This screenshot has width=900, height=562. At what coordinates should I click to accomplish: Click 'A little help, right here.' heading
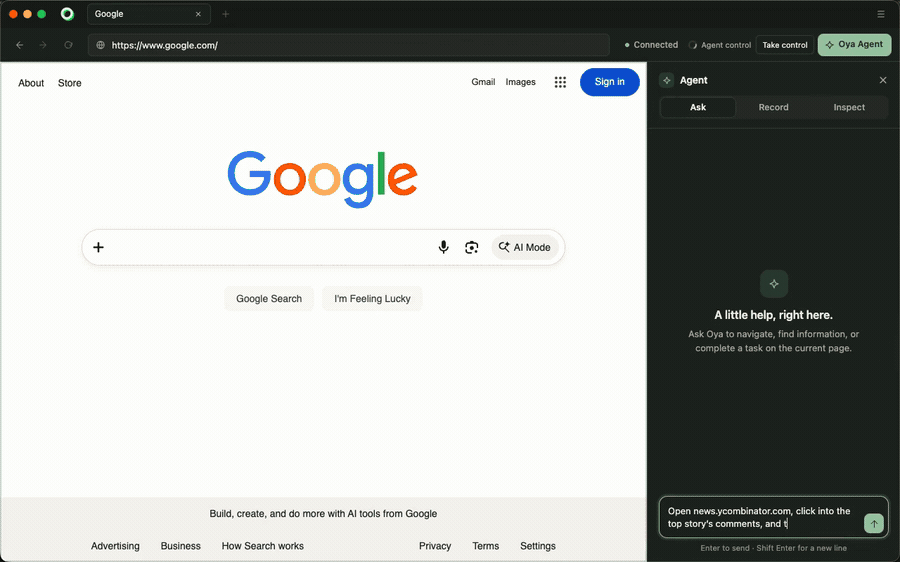coord(773,315)
